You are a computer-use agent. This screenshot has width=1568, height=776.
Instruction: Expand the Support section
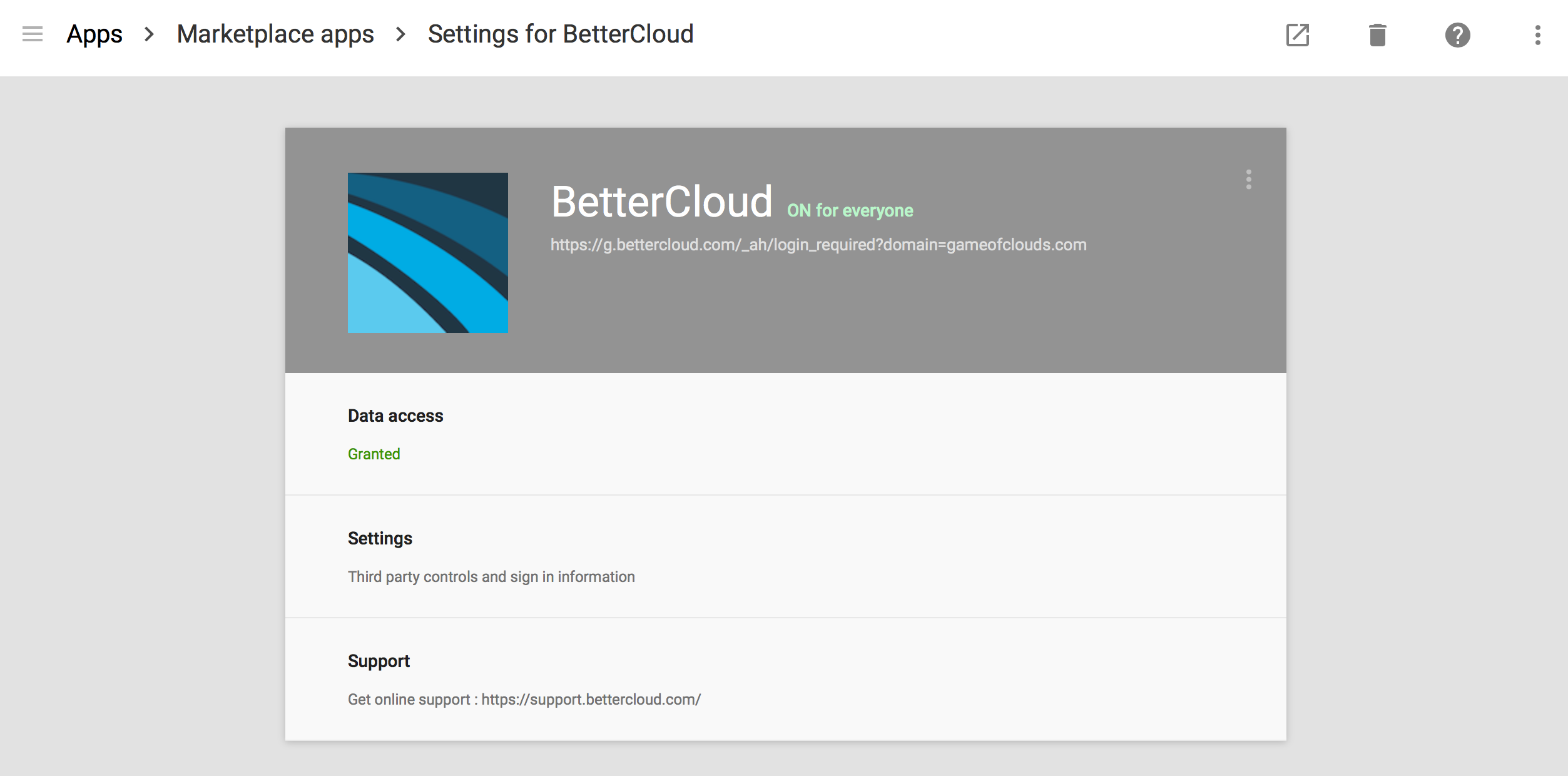786,680
